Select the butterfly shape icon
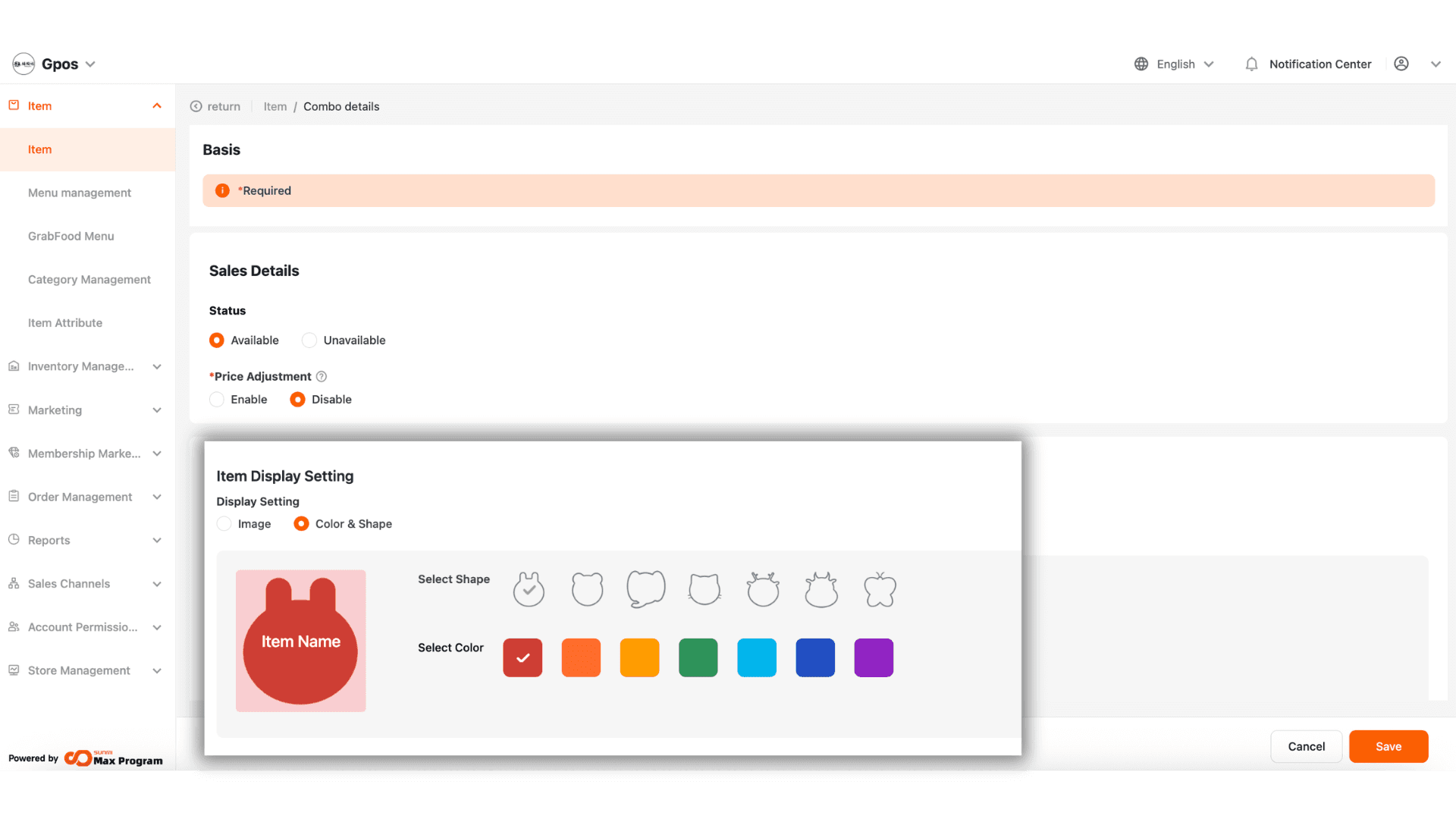 [880, 589]
